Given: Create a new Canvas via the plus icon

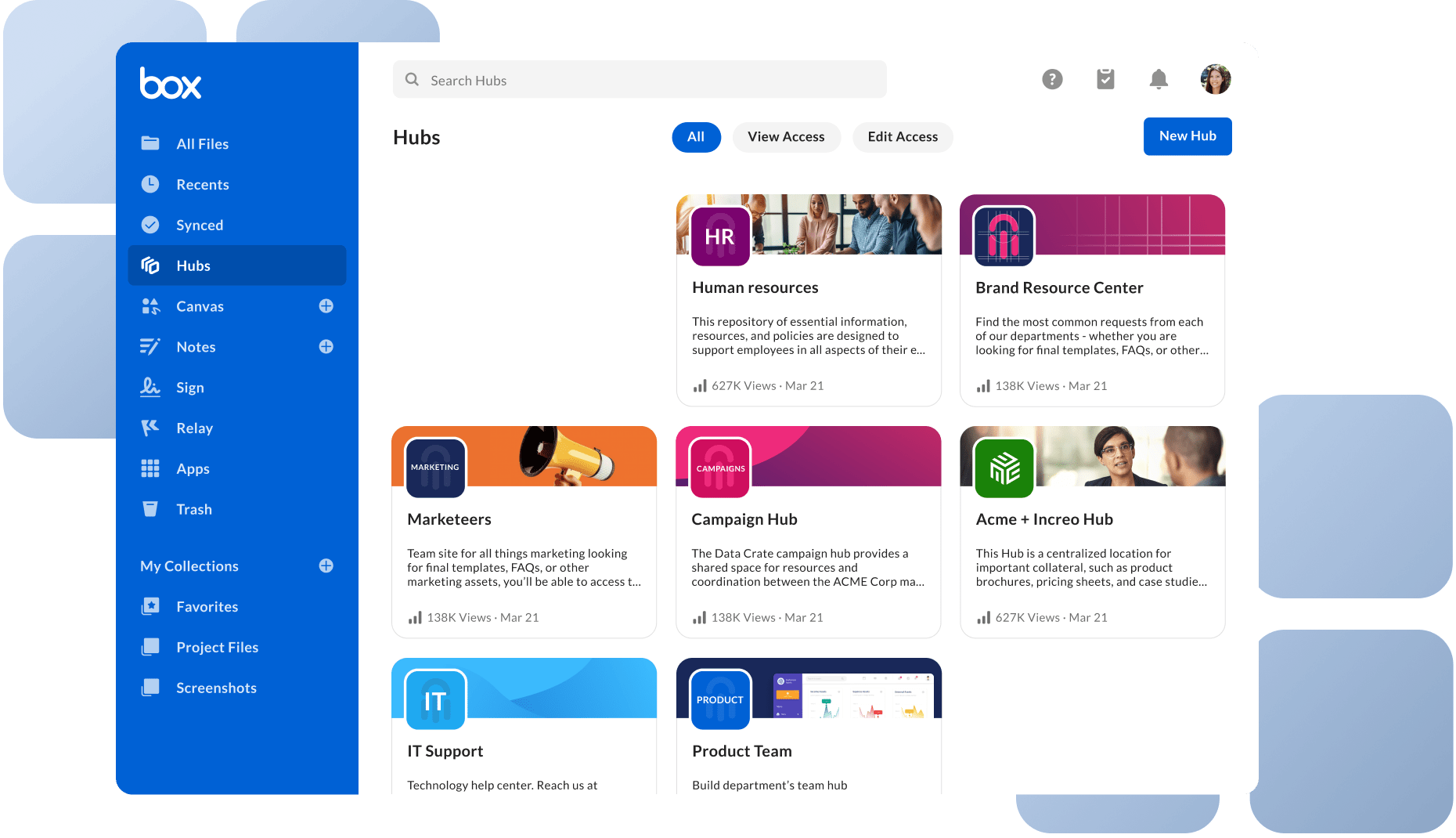Looking at the screenshot, I should pos(326,306).
